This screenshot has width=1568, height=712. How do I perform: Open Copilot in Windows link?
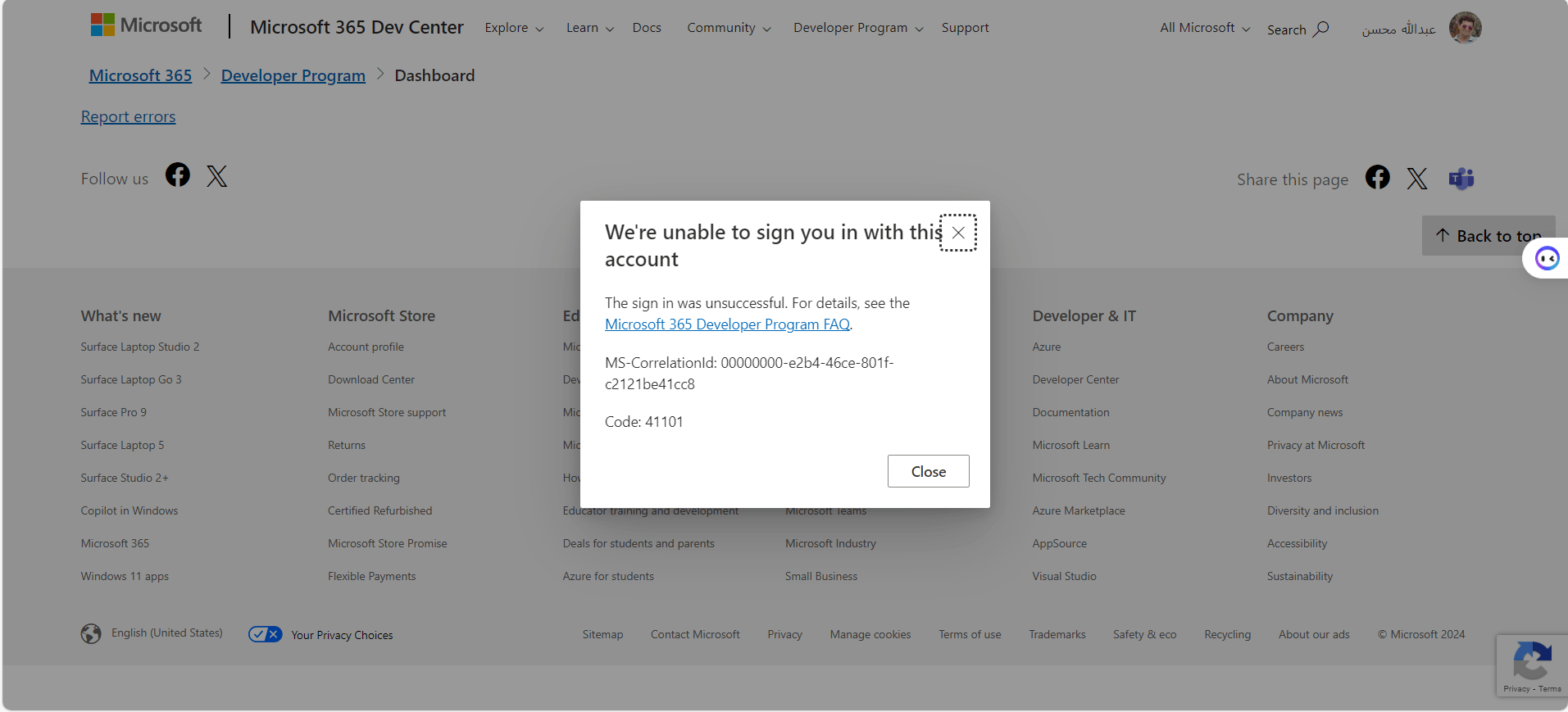pos(130,510)
